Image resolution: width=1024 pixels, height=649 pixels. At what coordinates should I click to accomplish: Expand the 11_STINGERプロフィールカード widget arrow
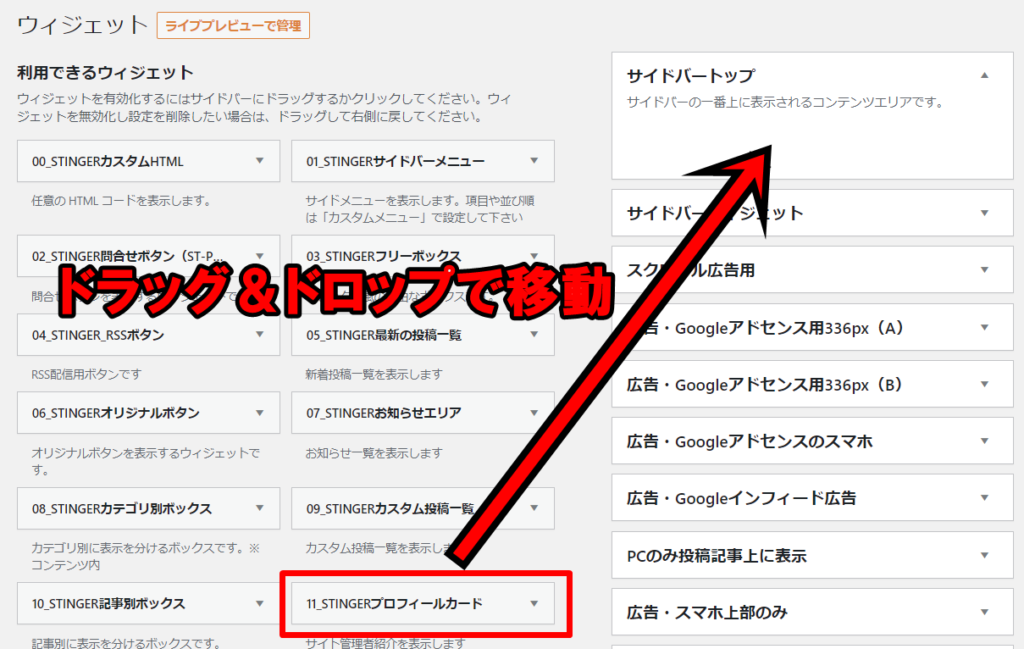click(534, 603)
